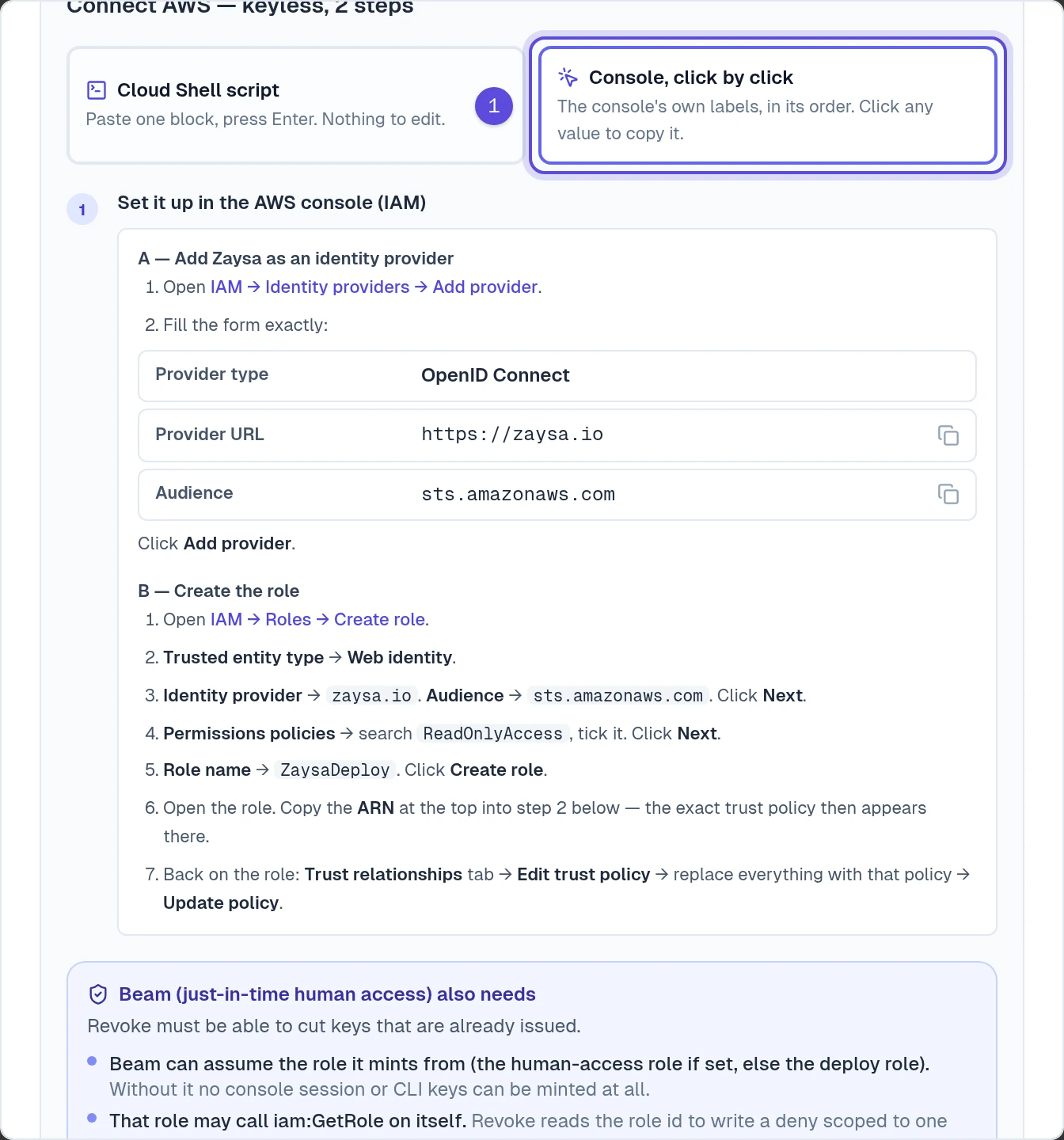Open the IAM link in section B
The image size is (1064, 1140).
pyautogui.click(x=226, y=619)
